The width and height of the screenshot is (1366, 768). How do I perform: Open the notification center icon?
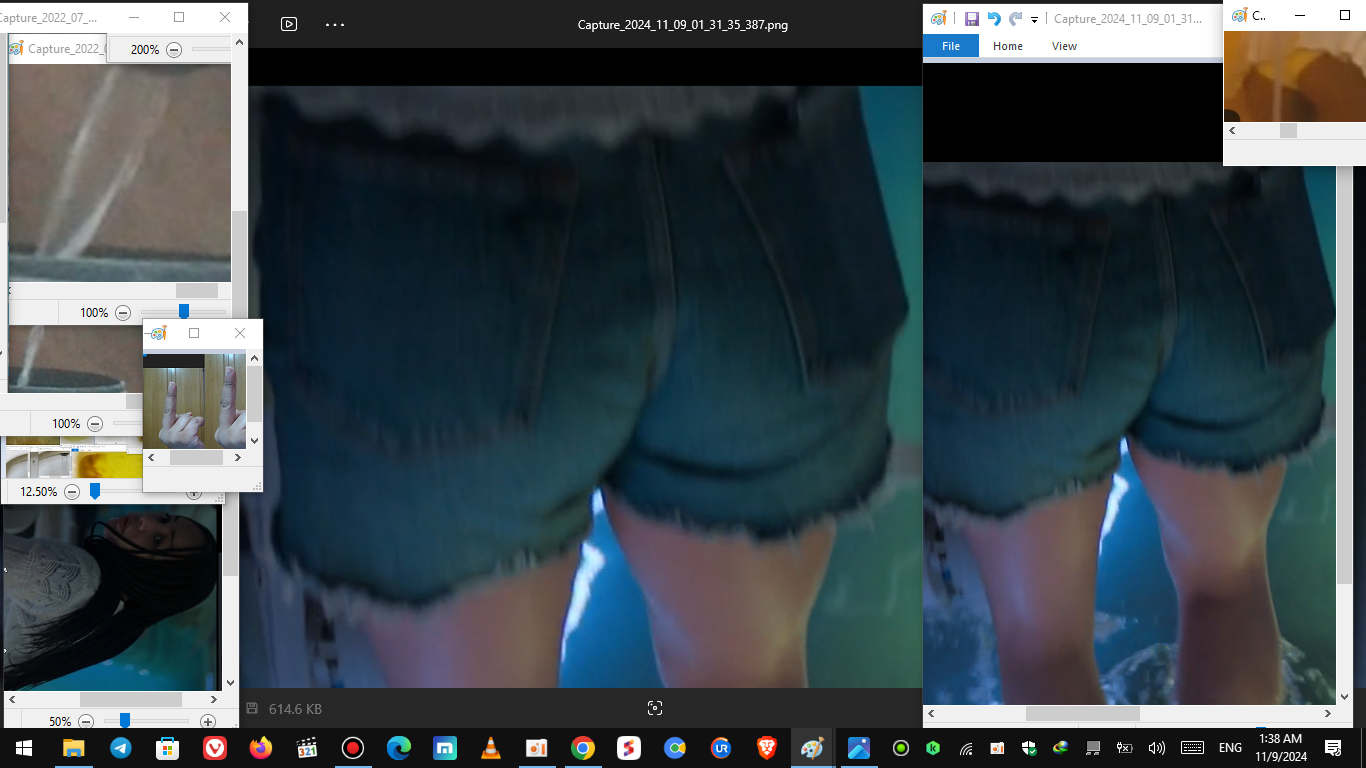pos(1332,748)
